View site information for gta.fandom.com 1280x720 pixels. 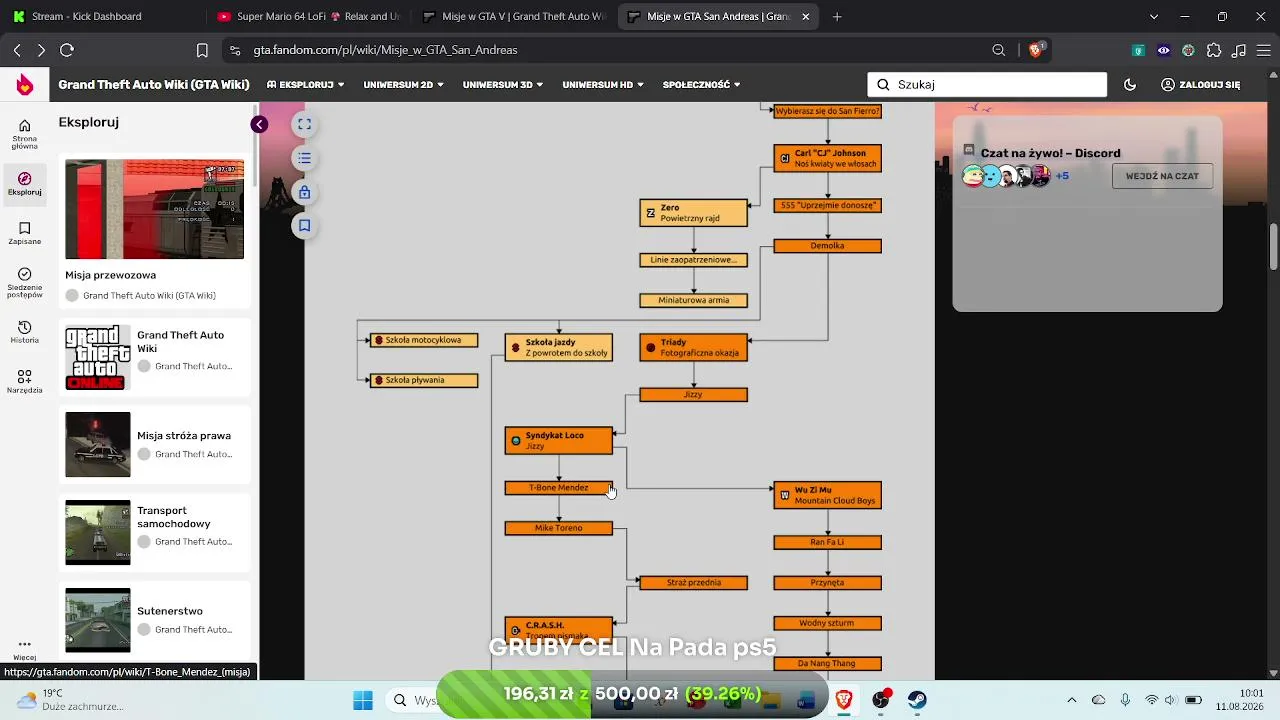235,50
